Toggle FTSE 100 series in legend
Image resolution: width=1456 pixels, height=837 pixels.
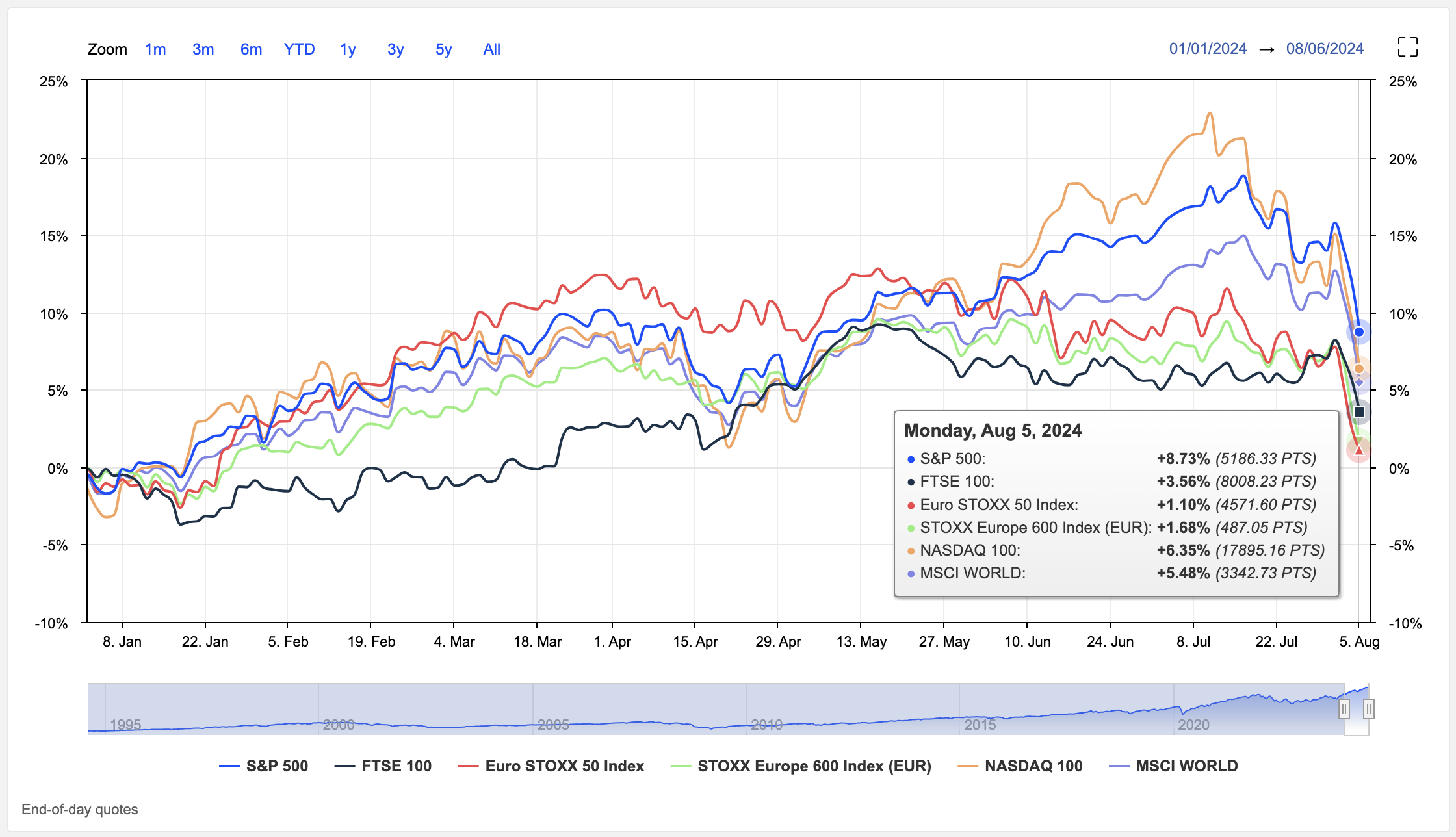tap(383, 766)
